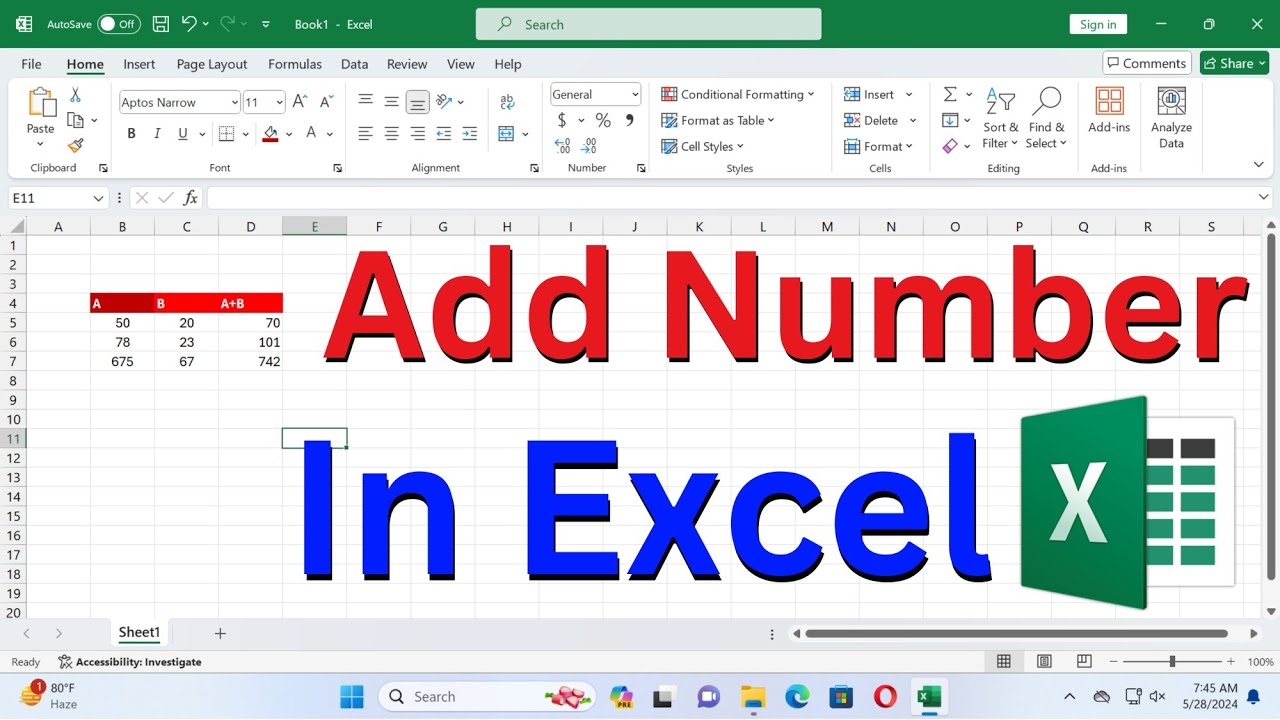The height and width of the screenshot is (720, 1280).
Task: Expand Cell Styles menu
Action: [x=703, y=146]
